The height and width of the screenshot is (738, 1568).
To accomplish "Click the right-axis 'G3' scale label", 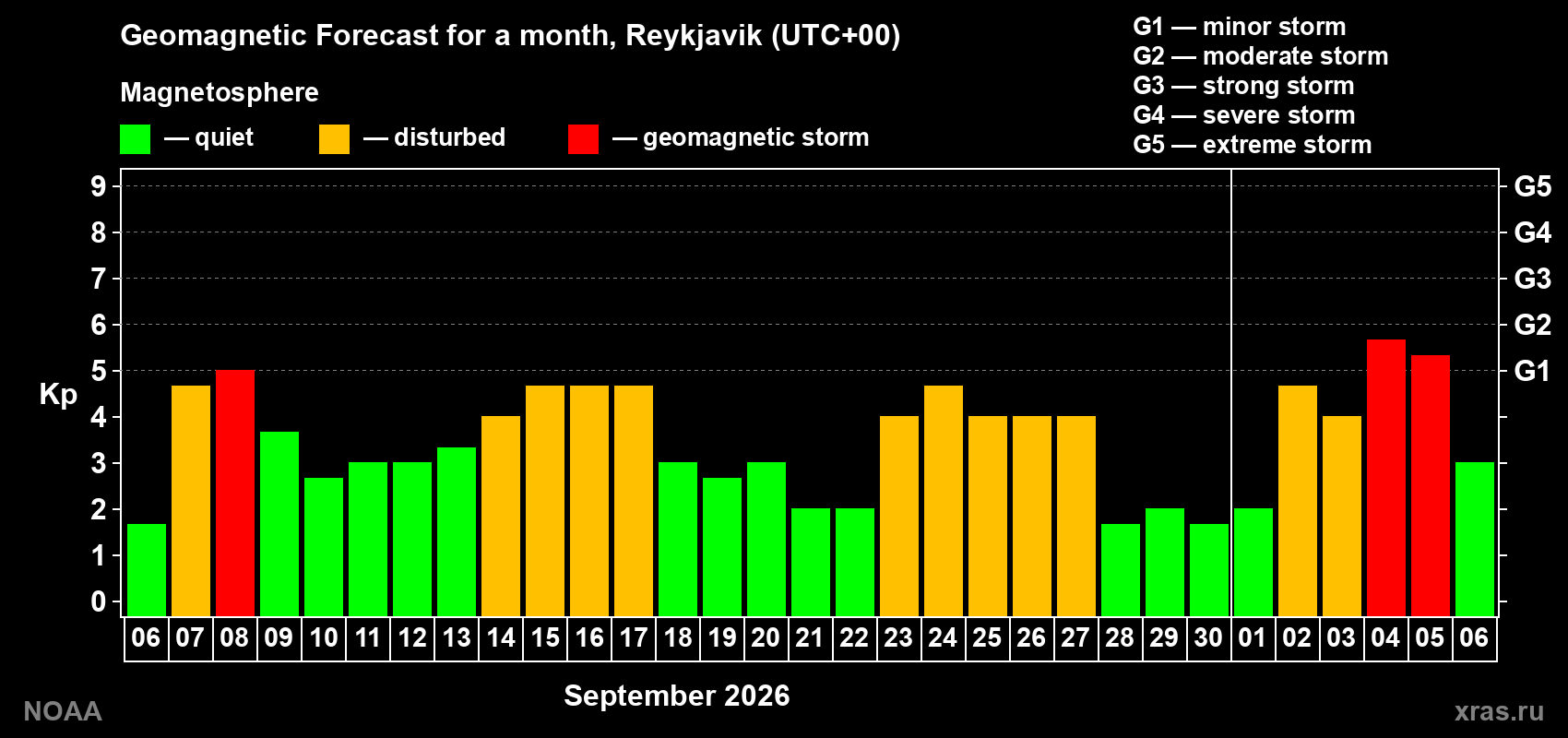I will tap(1533, 279).
